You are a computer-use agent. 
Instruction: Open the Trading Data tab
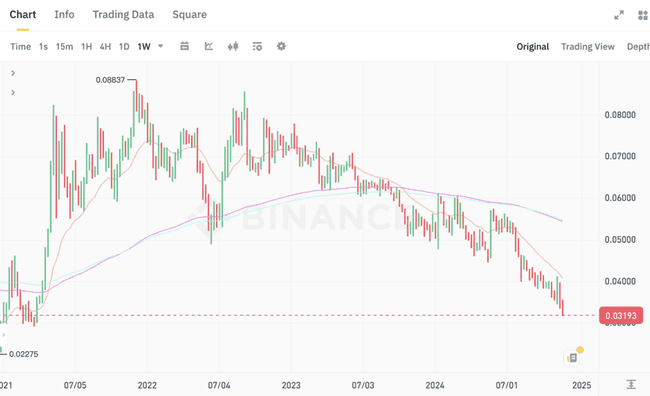tap(123, 15)
